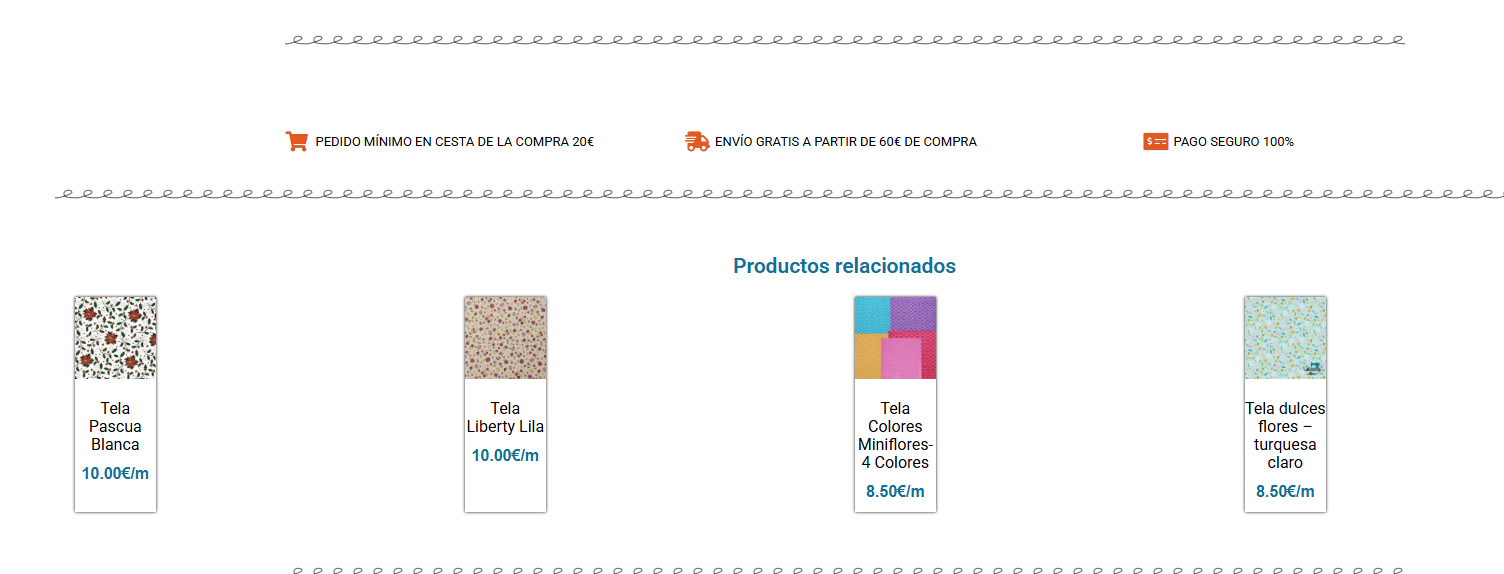
Task: Open the turquoise dulces flores fabric image
Action: tap(1285, 338)
